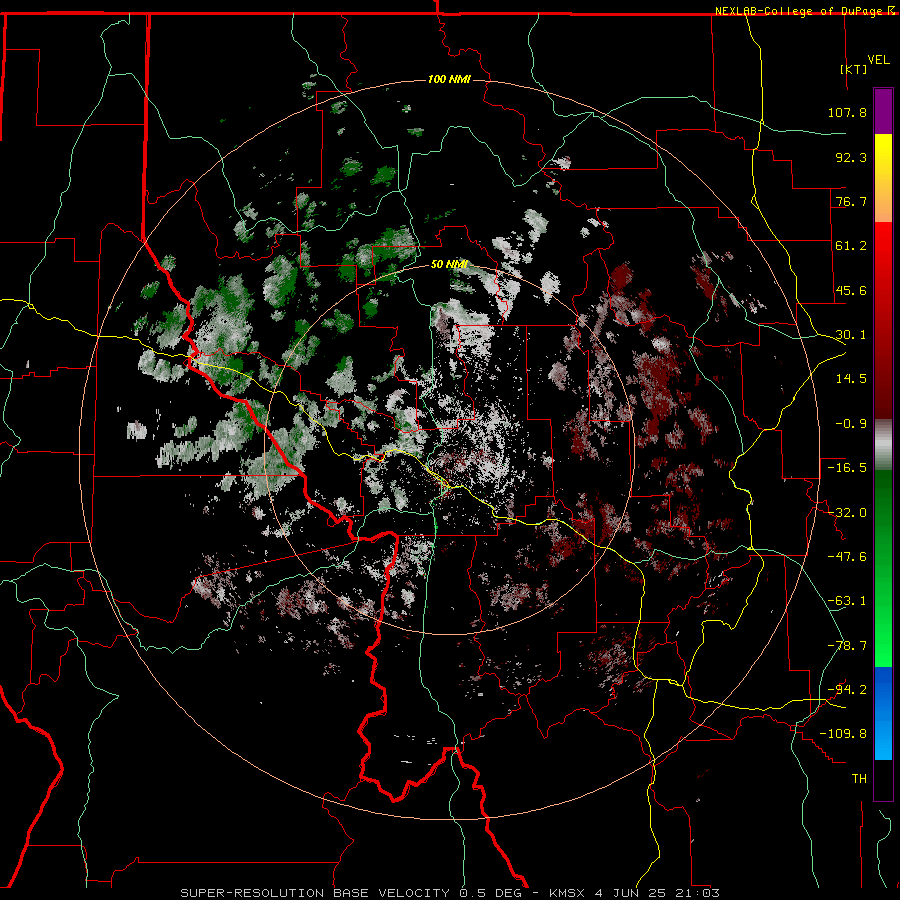
Task: Click the 100 NMI range ring label
Action: (449, 79)
